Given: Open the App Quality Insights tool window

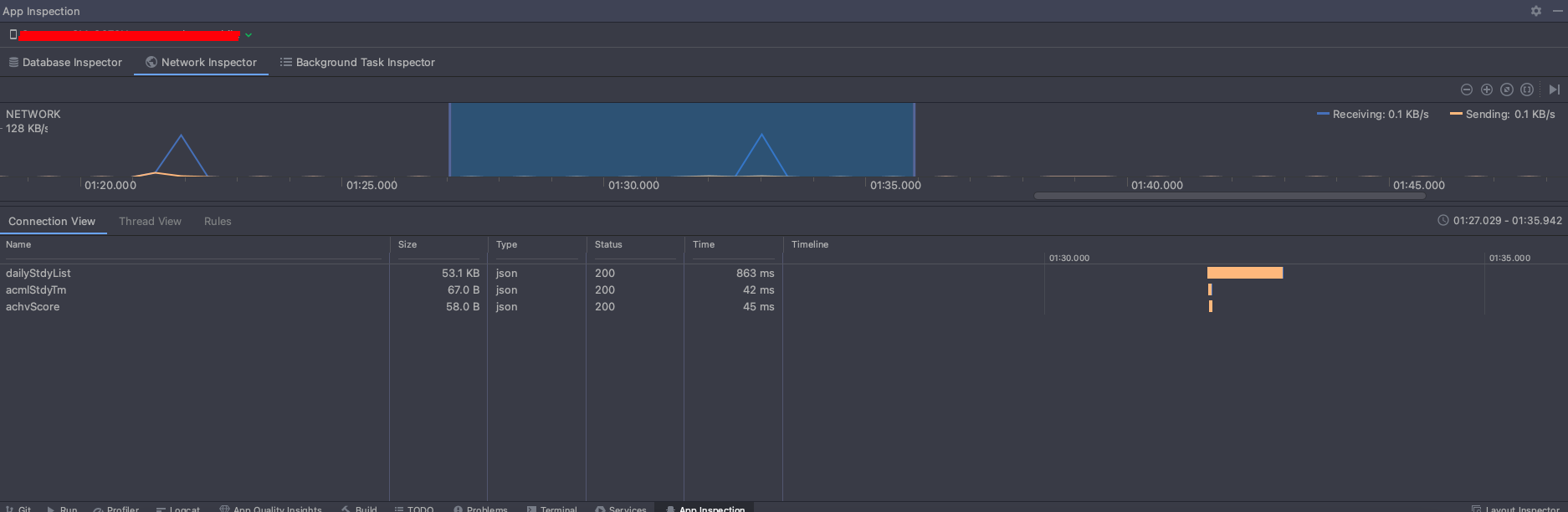Looking at the screenshot, I should point(270,508).
